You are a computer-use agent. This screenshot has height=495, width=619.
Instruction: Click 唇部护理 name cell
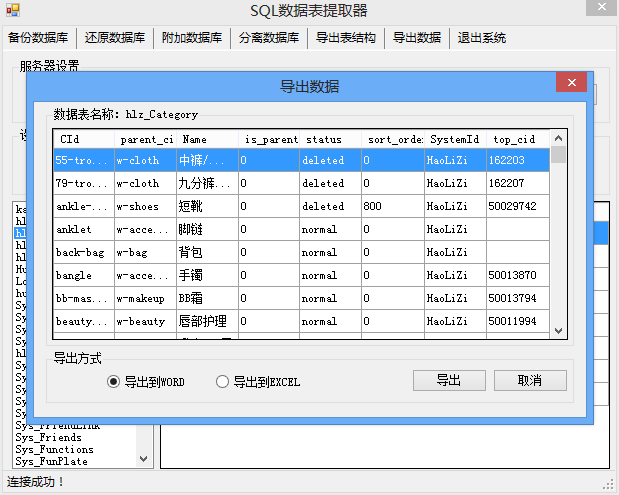pos(208,321)
